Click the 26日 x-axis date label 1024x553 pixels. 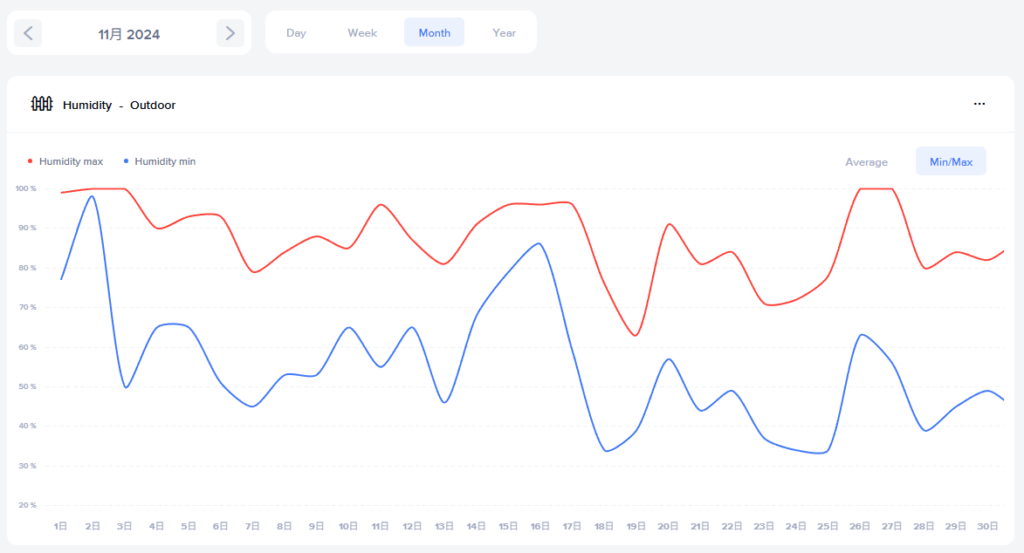pyautogui.click(x=859, y=526)
